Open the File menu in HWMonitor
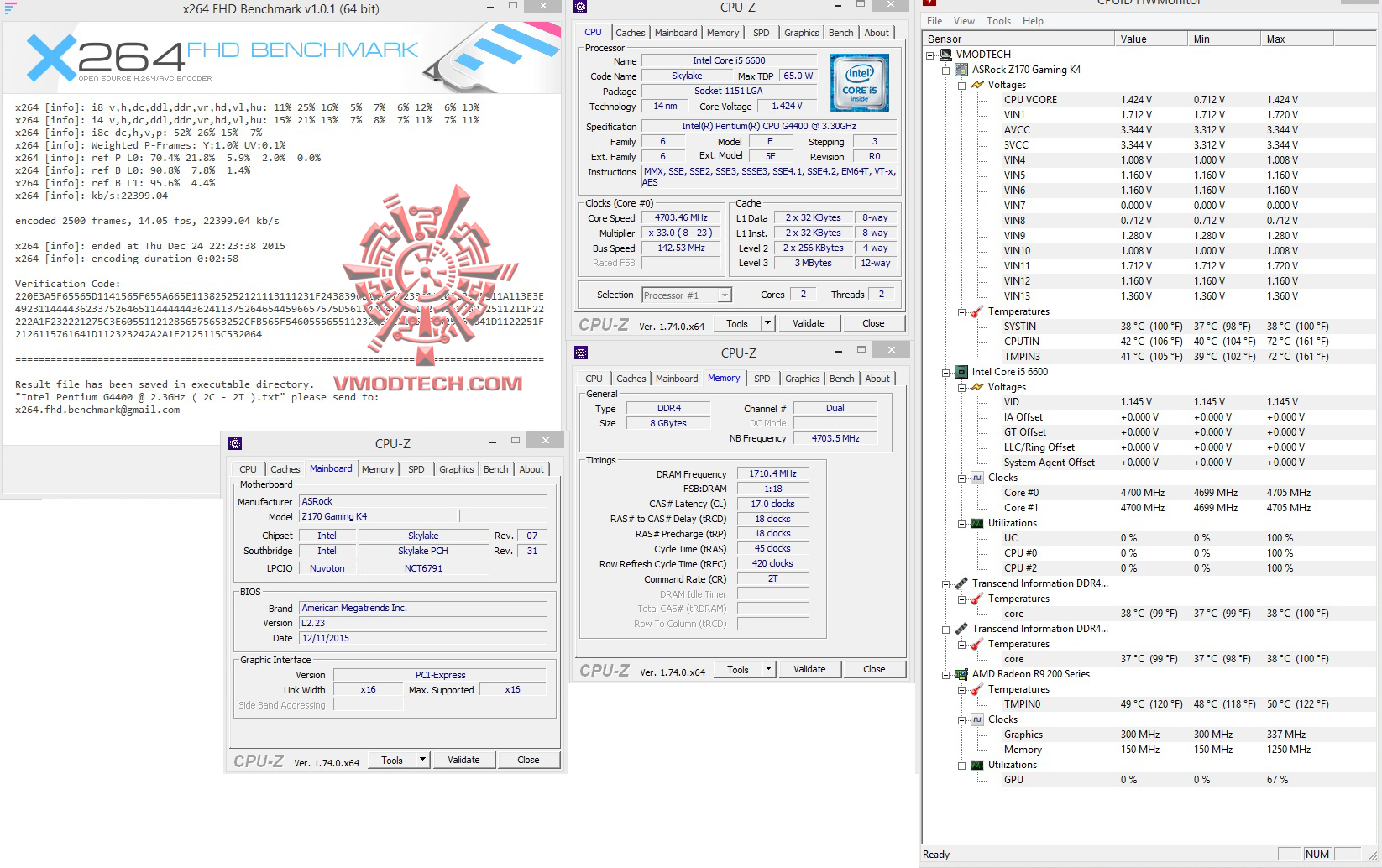The image size is (1382, 868). pos(934,21)
